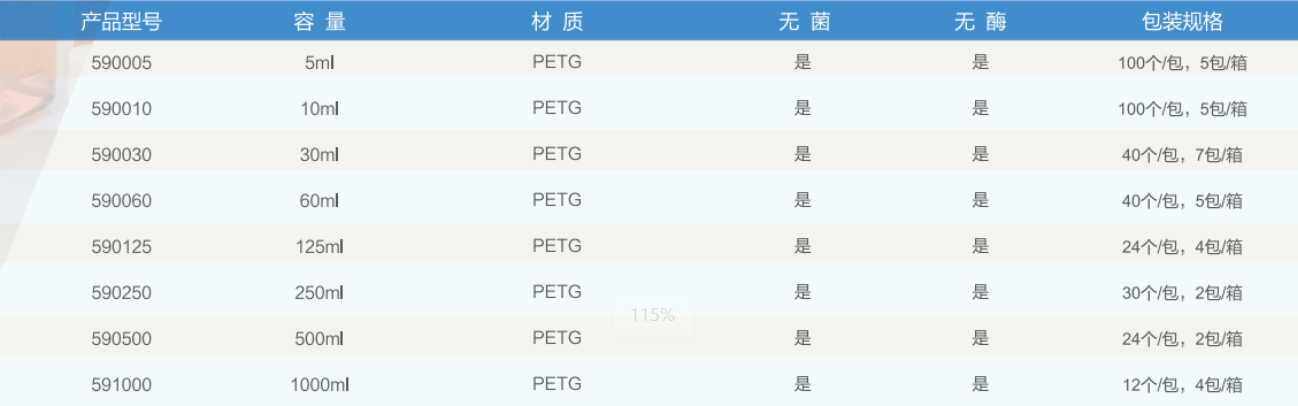
Task: Select product model 590250
Action: (x=121, y=292)
